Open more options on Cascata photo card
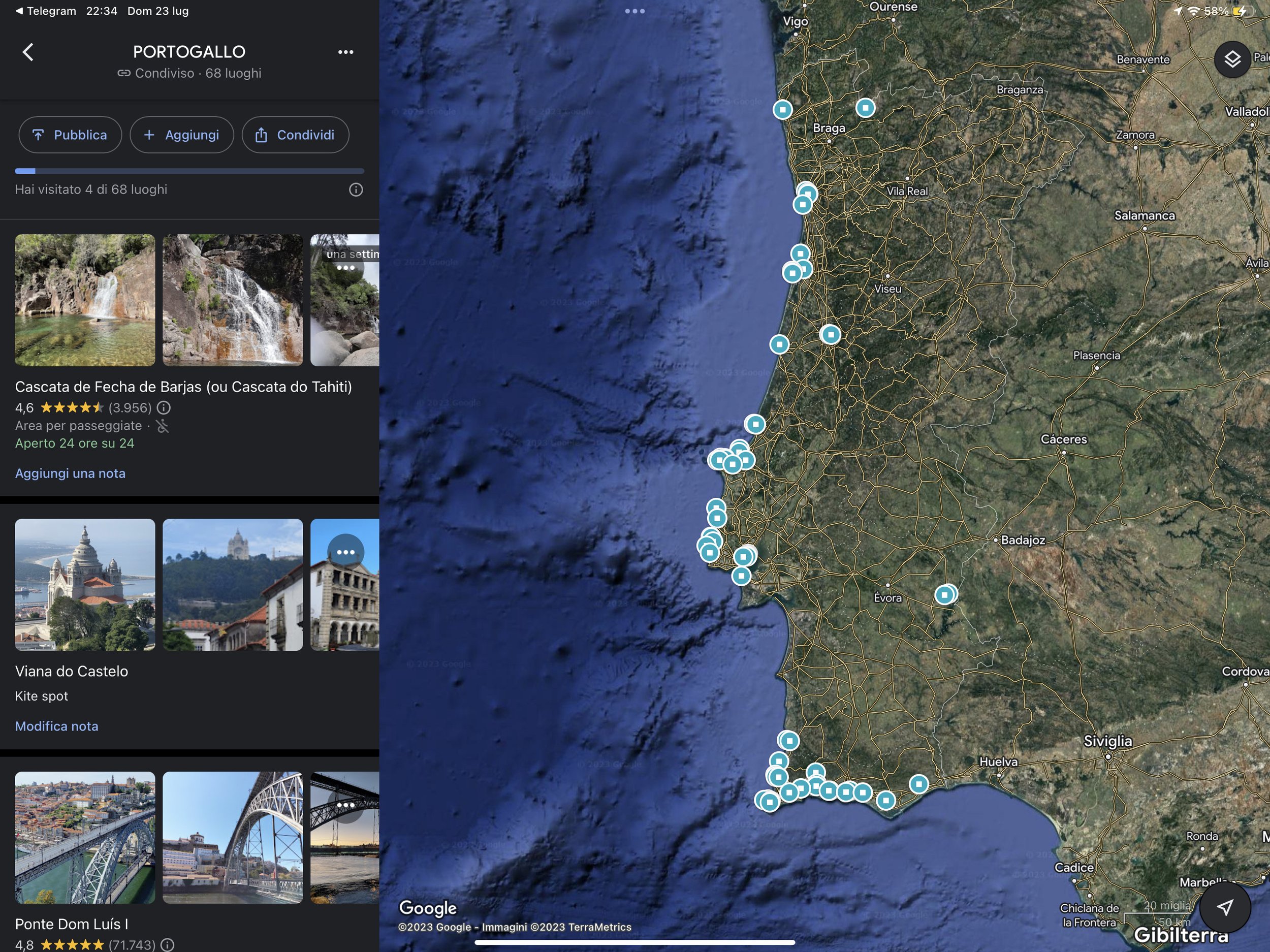This screenshot has height=952, width=1270. click(x=345, y=268)
